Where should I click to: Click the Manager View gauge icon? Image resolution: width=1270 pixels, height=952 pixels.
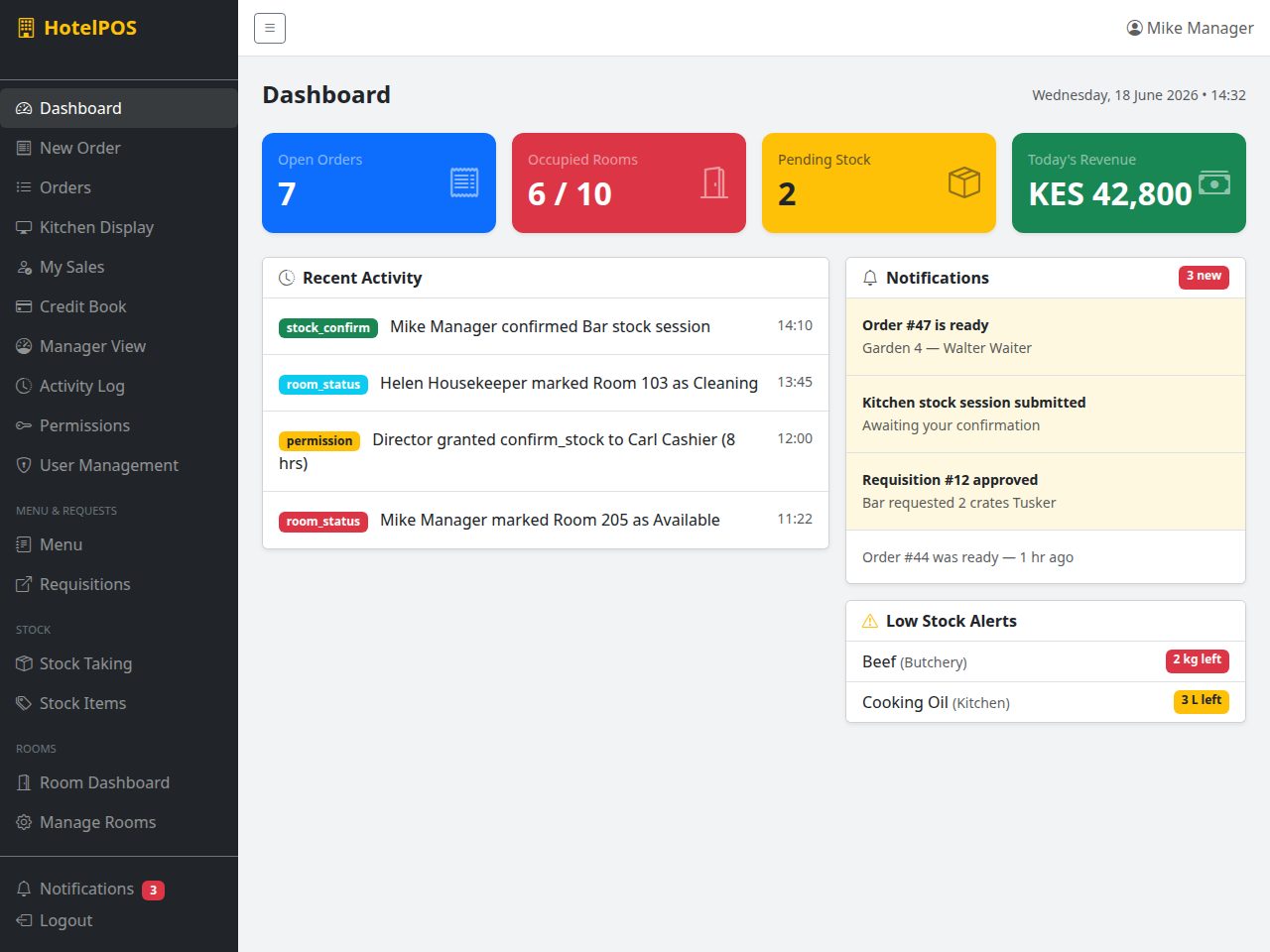click(x=24, y=346)
